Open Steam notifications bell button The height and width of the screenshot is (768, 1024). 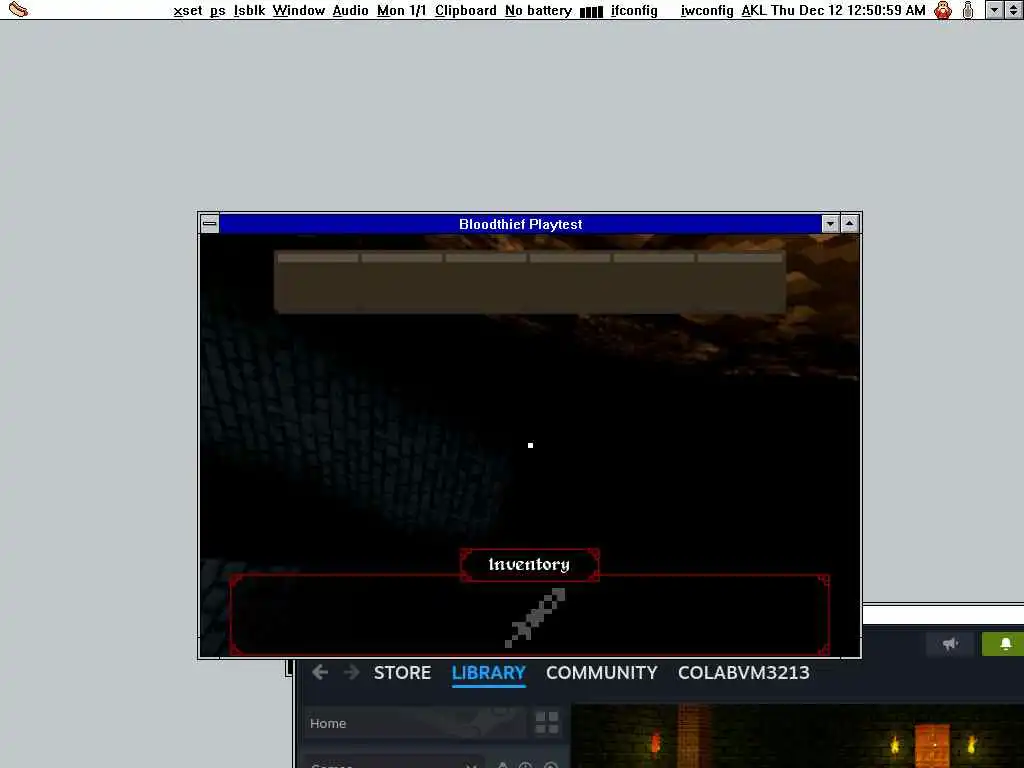point(1006,644)
